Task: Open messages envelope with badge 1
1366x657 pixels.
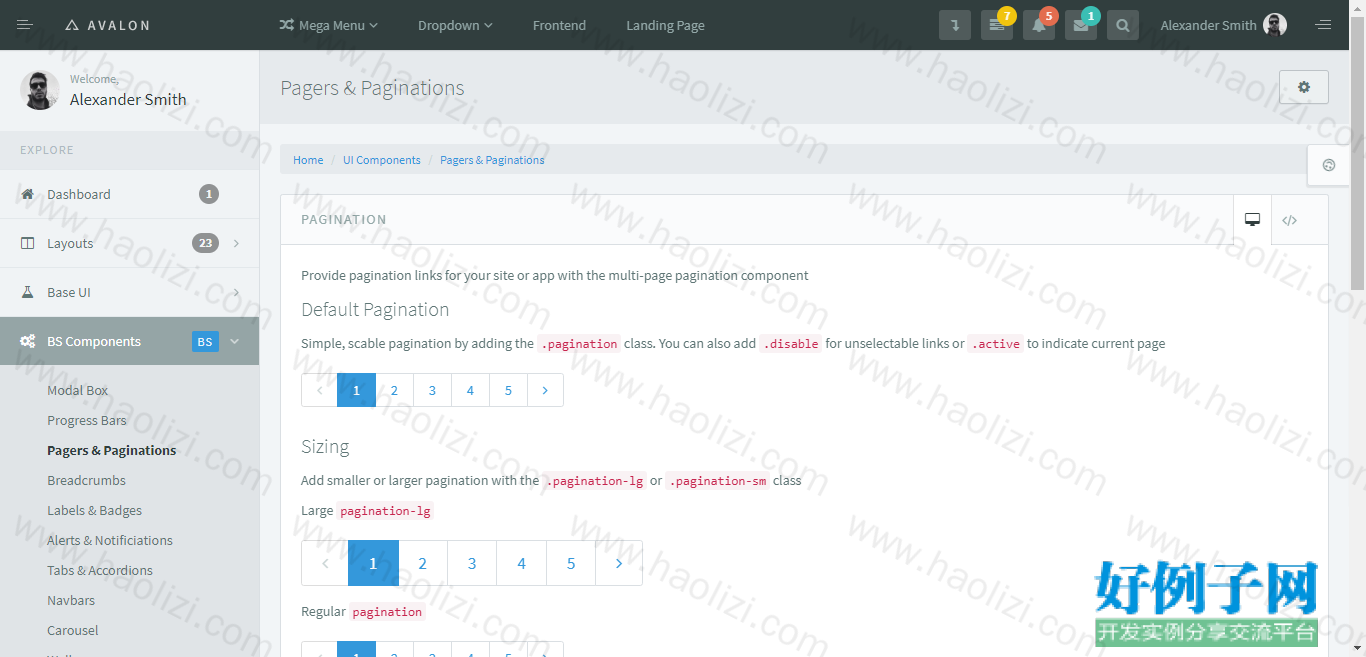Action: click(1081, 25)
